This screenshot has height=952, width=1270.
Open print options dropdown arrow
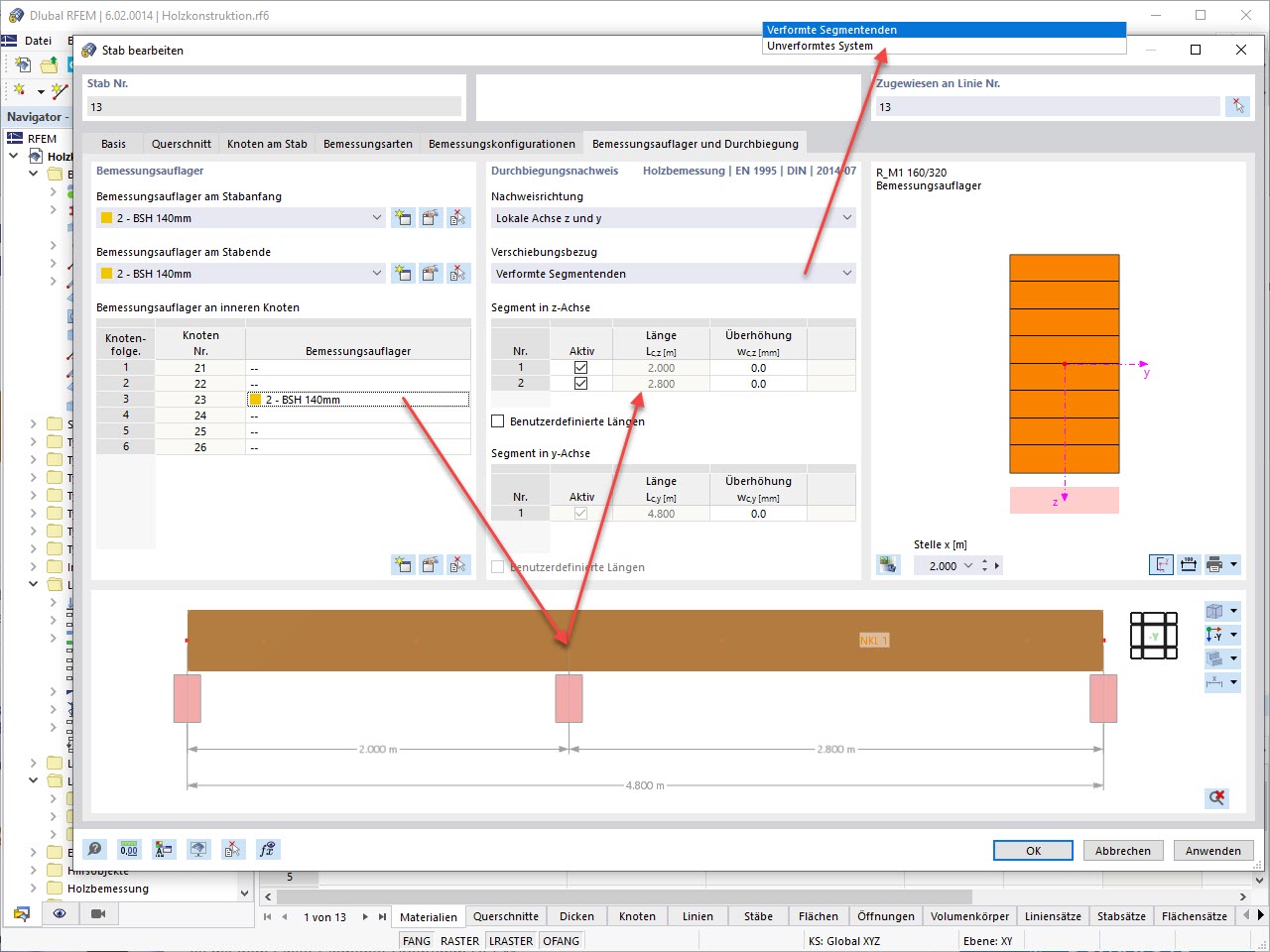(x=1234, y=565)
